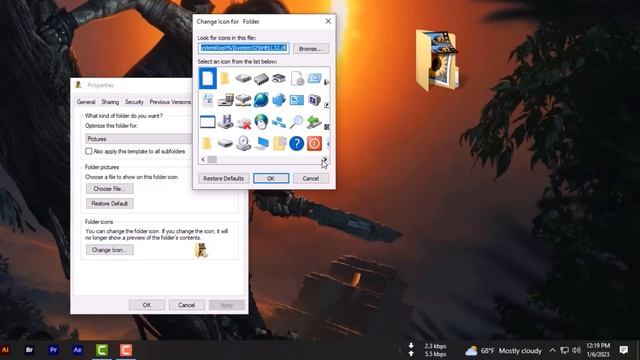The width and height of the screenshot is (640, 360).
Task: Switch to Sharing tab in Properties
Action: pos(110,102)
